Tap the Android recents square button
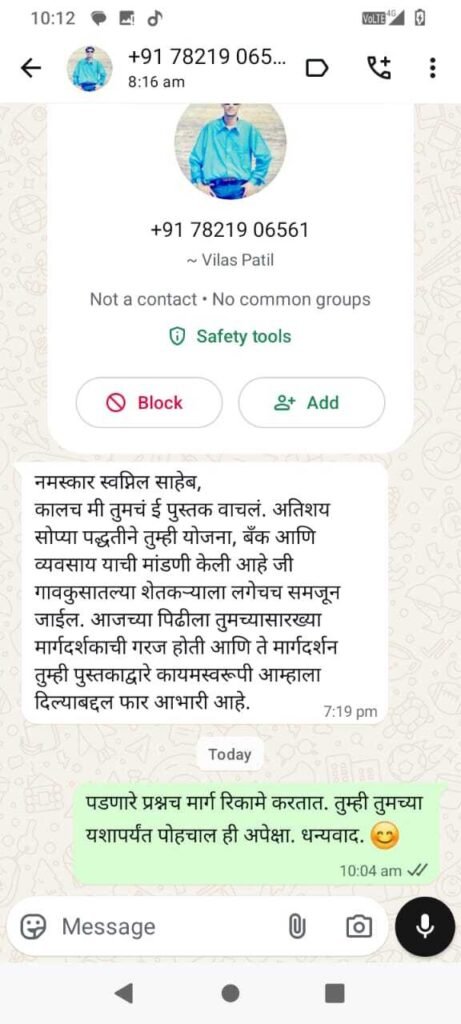The height and width of the screenshot is (1024, 461). [334, 993]
